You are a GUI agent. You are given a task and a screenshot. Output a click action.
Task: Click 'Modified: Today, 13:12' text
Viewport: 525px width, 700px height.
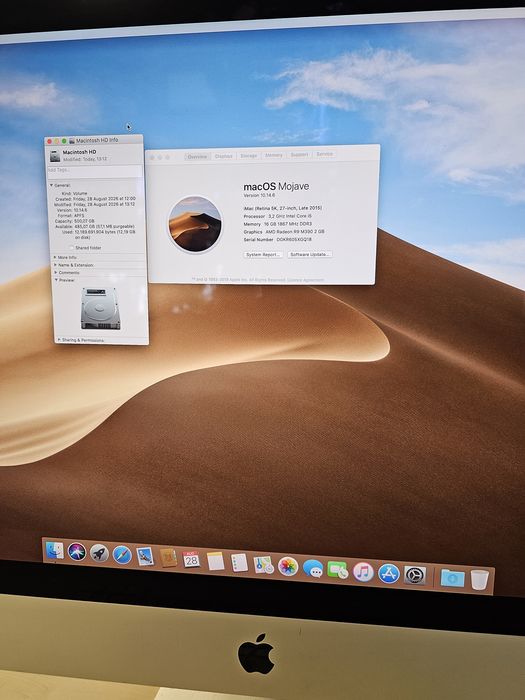85,159
